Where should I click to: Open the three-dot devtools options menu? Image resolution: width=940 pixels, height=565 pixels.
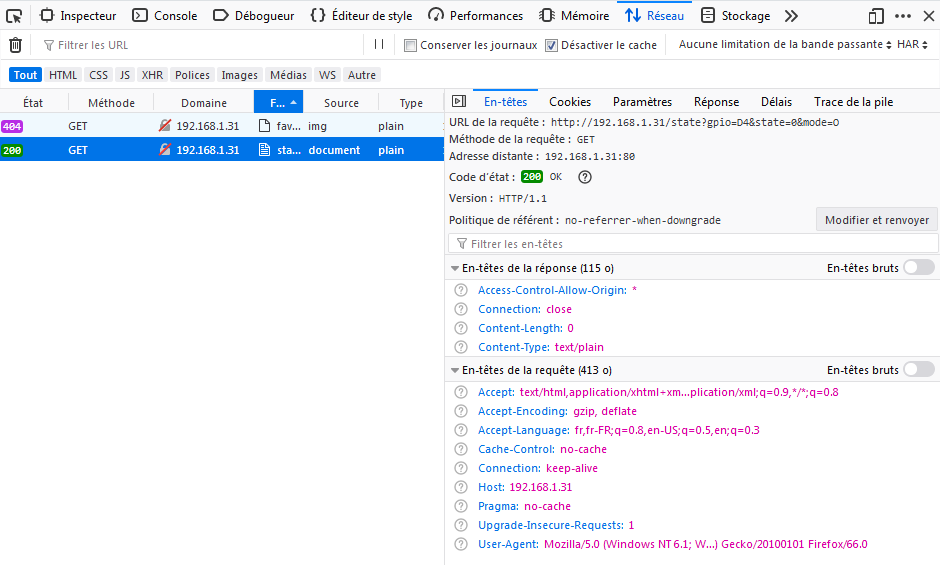[x=903, y=16]
